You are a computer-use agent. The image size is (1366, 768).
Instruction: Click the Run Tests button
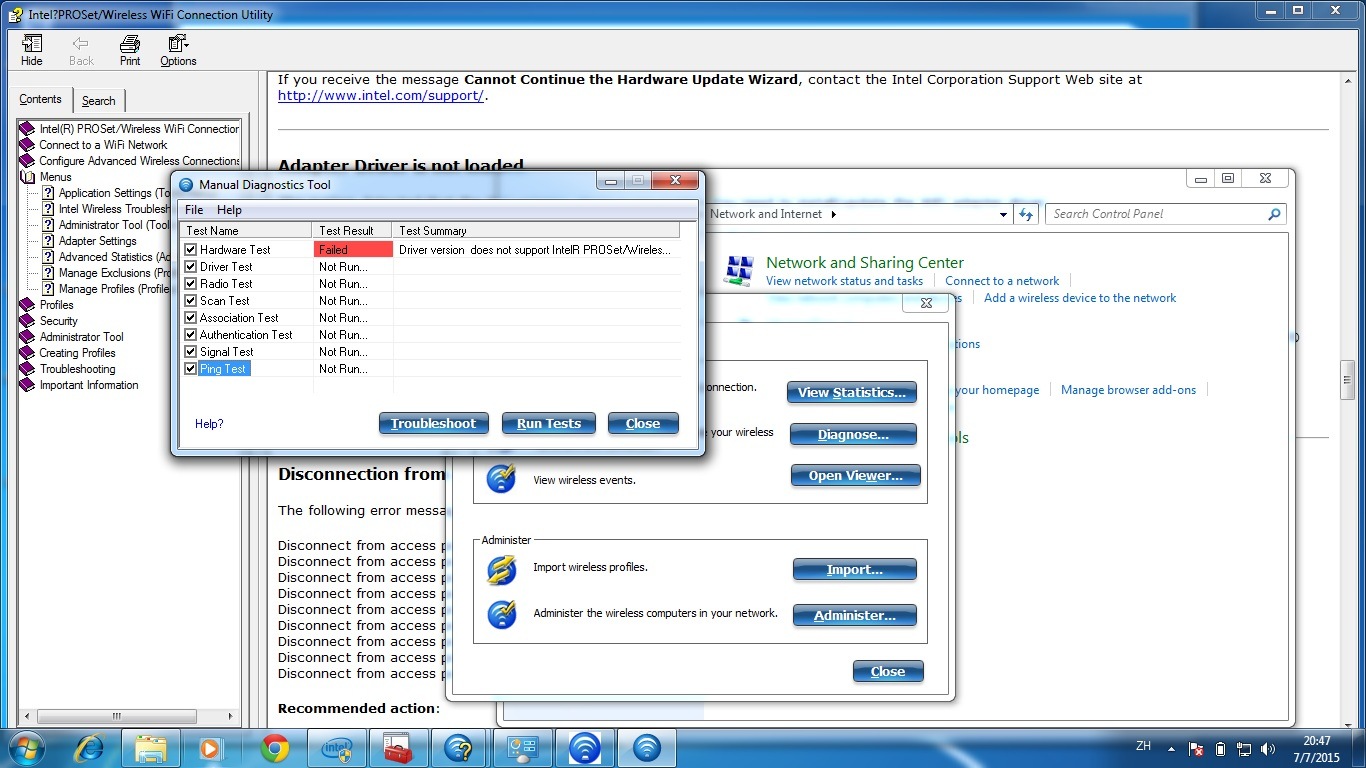[549, 423]
